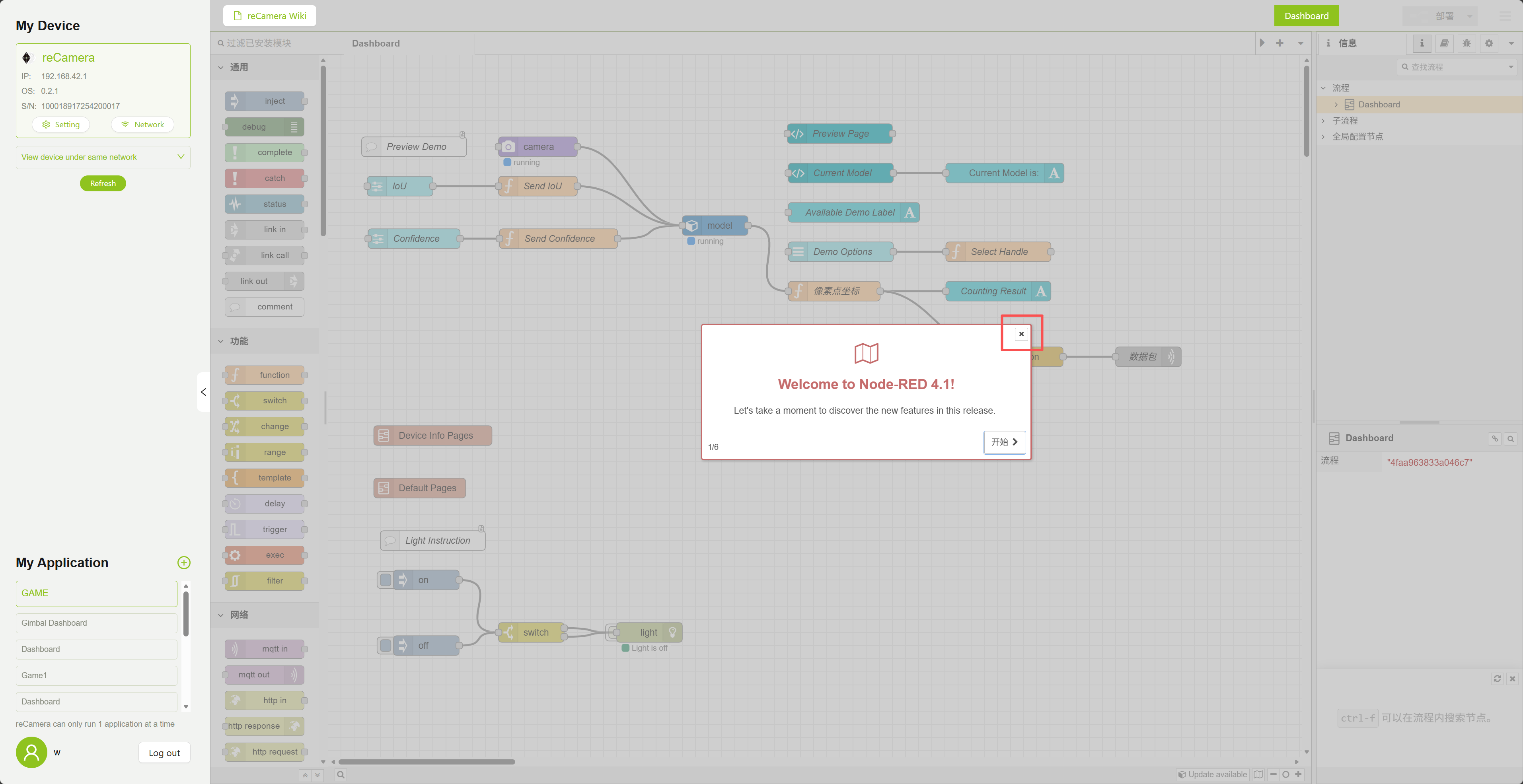The height and width of the screenshot is (784, 1523).
Task: Click the add application plus icon
Action: (x=184, y=562)
